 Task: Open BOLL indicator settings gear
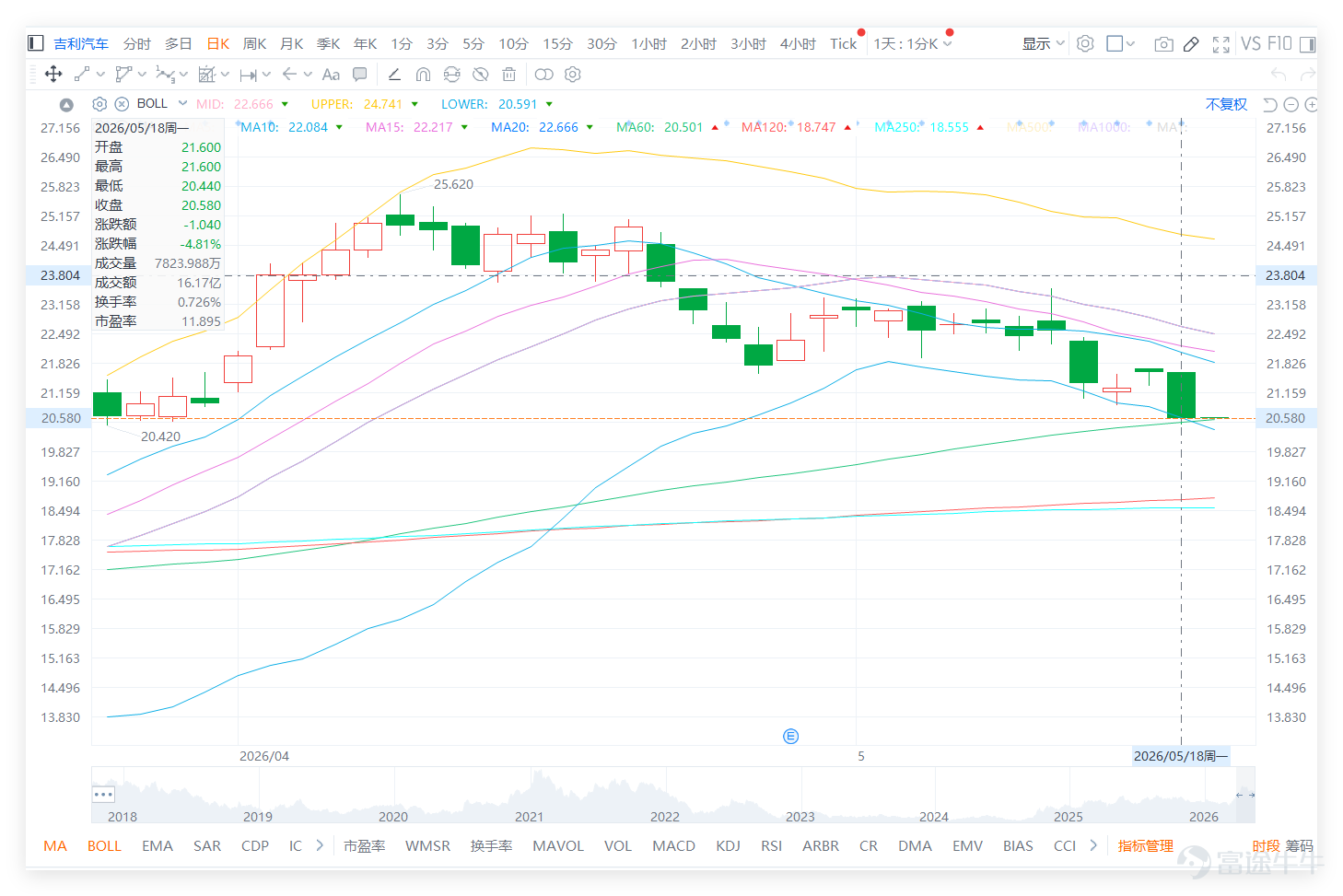100,104
